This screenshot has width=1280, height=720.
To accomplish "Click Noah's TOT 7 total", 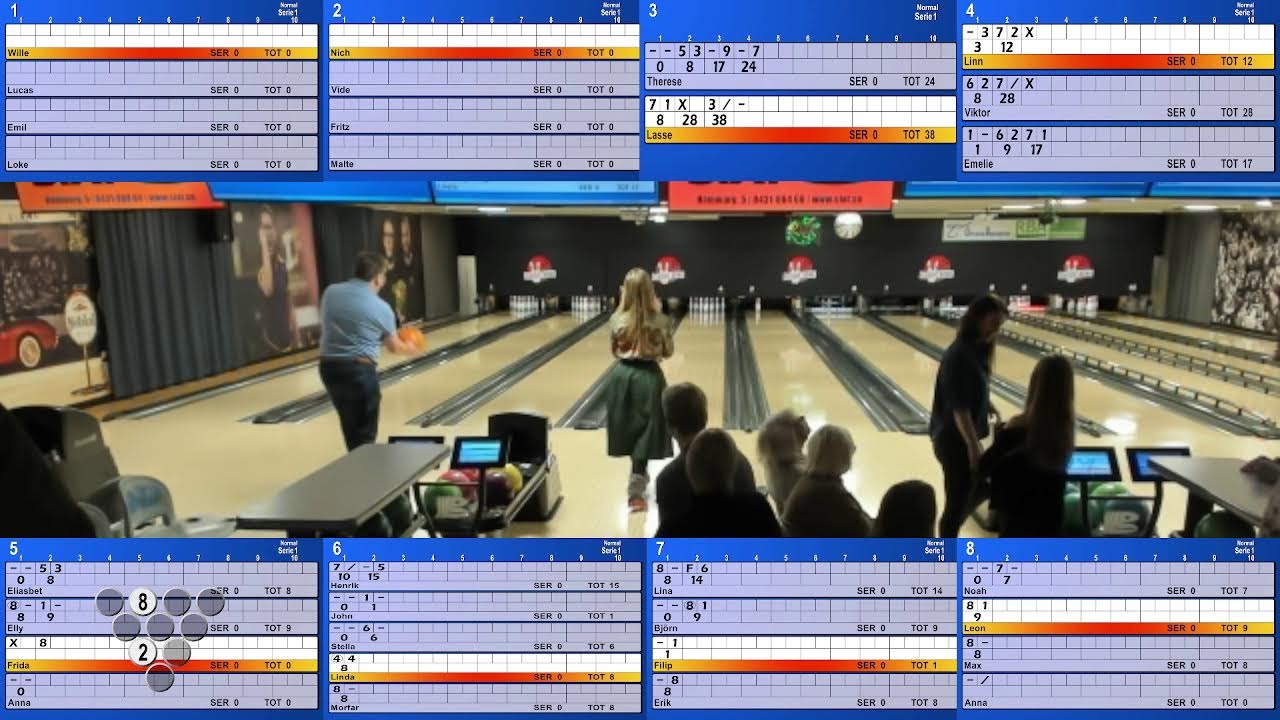I will (x=1234, y=591).
